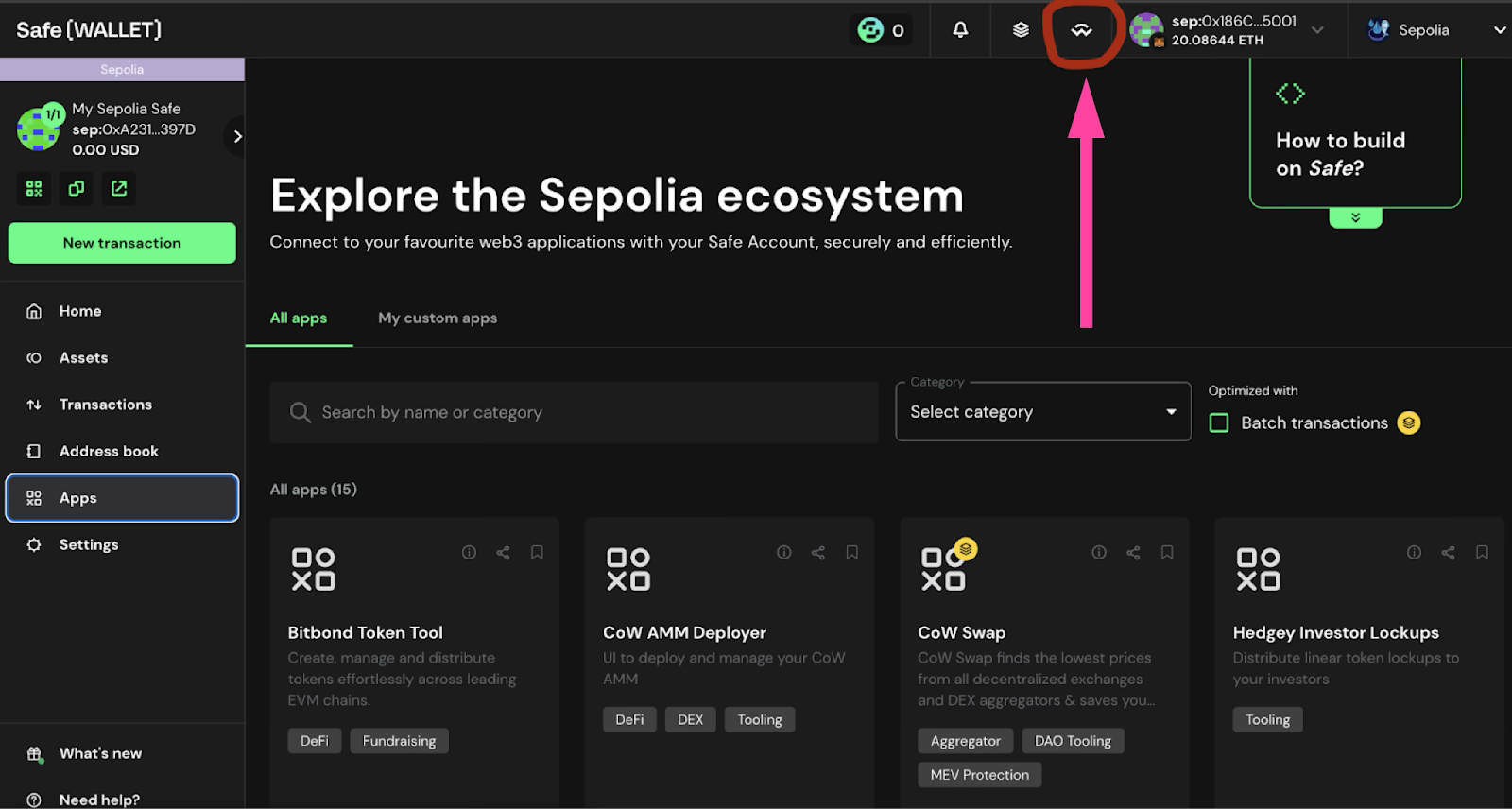1512x809 pixels.
Task: Click the WalletConnect icon in the header
Action: pyautogui.click(x=1081, y=30)
